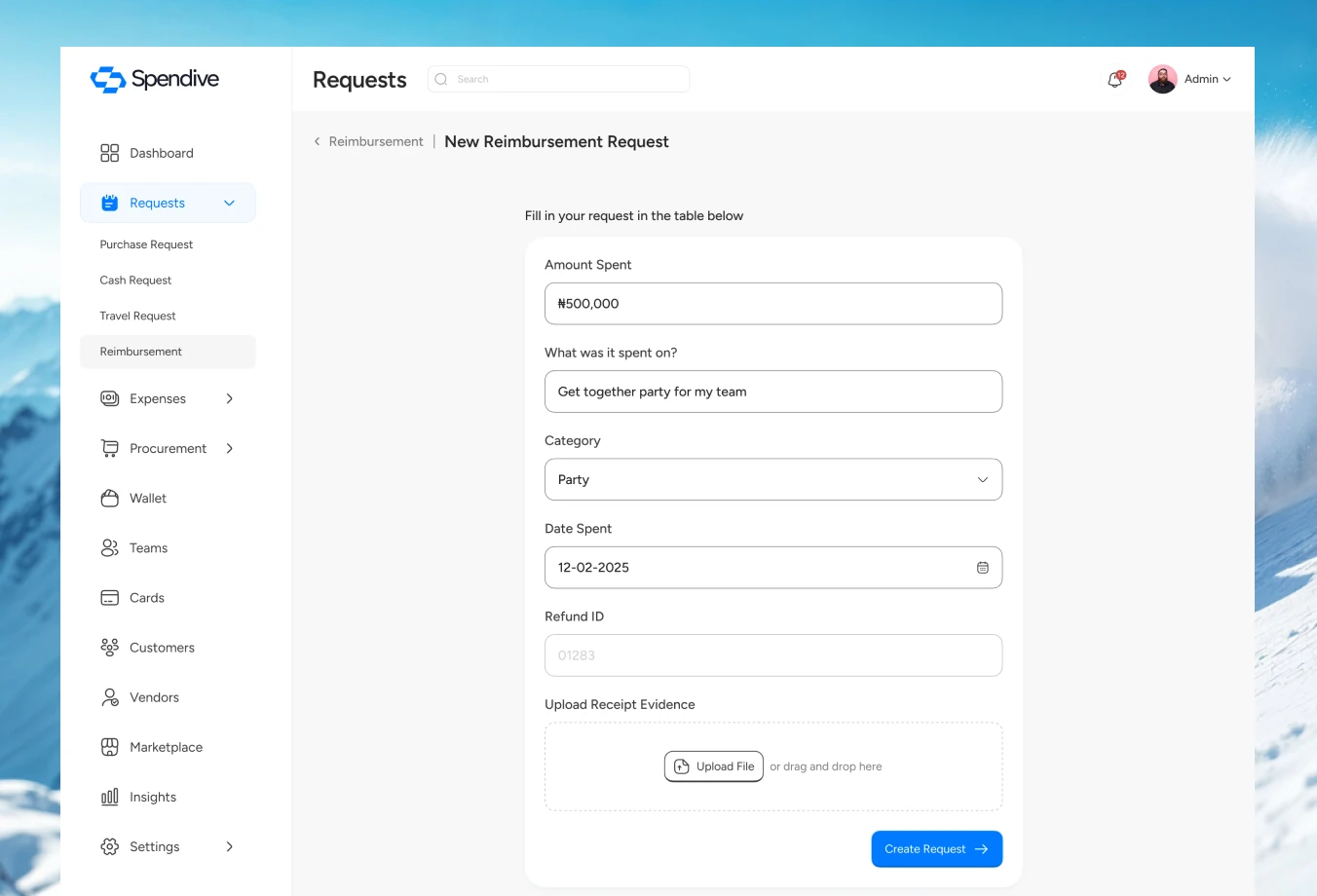Screen dimensions: 1317x896
Task: Open Cash Request submenu item
Action: [135, 280]
